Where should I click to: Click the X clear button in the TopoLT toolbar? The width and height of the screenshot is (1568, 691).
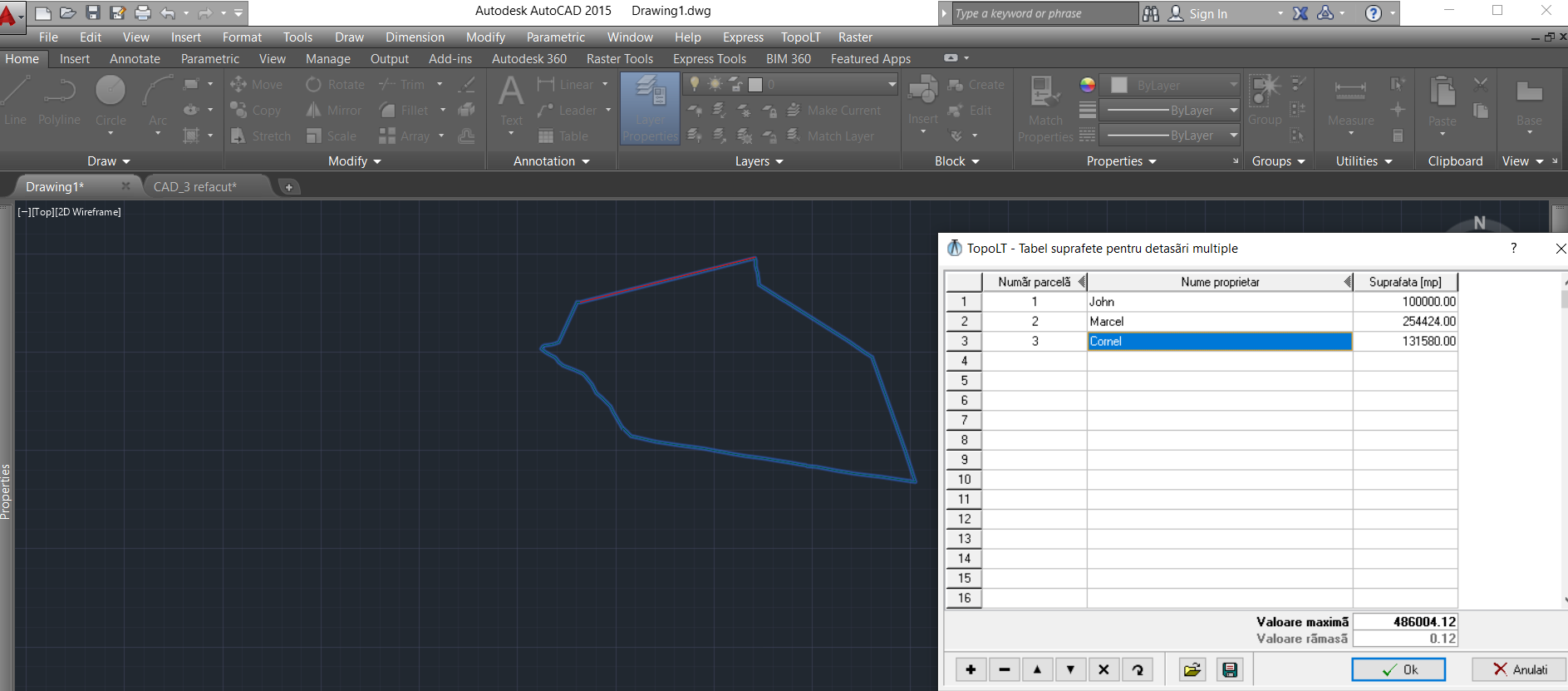[x=1103, y=669]
